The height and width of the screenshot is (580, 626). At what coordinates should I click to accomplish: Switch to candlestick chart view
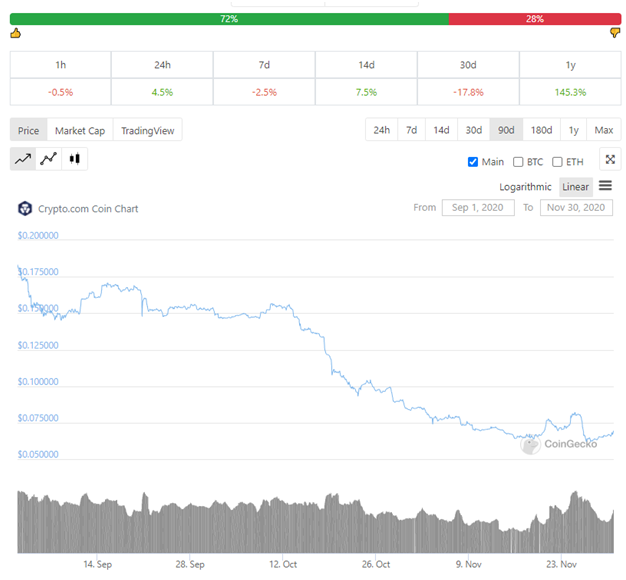coord(74,159)
